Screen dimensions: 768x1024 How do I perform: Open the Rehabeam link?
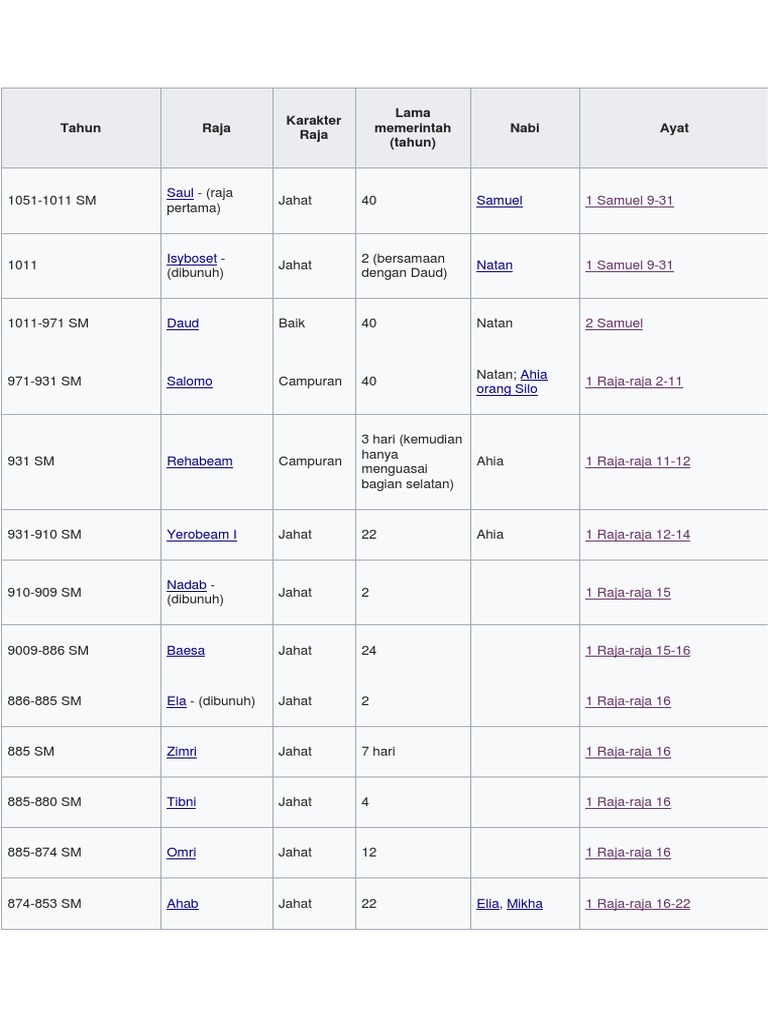199,461
